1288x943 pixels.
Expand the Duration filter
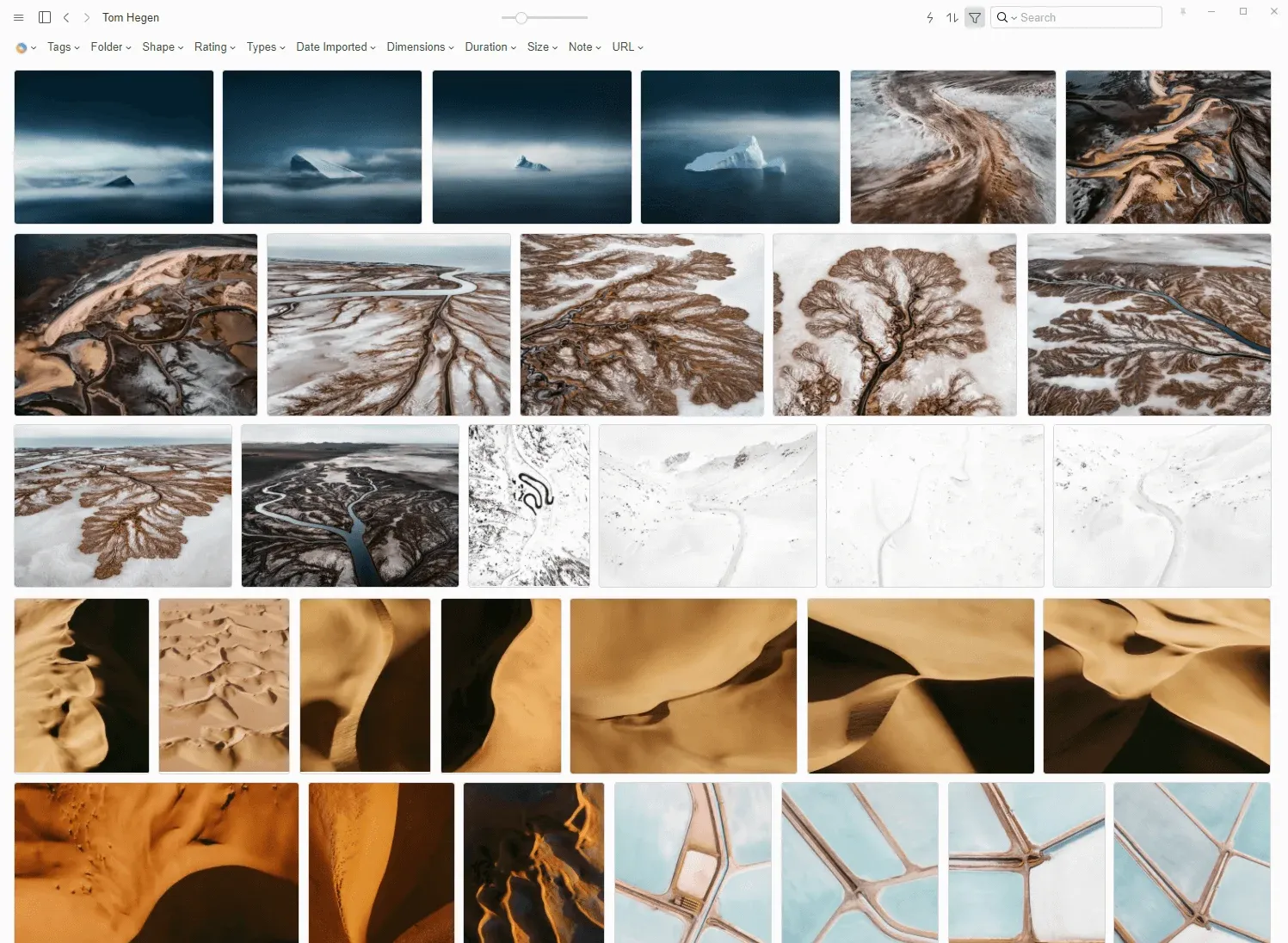coord(490,47)
